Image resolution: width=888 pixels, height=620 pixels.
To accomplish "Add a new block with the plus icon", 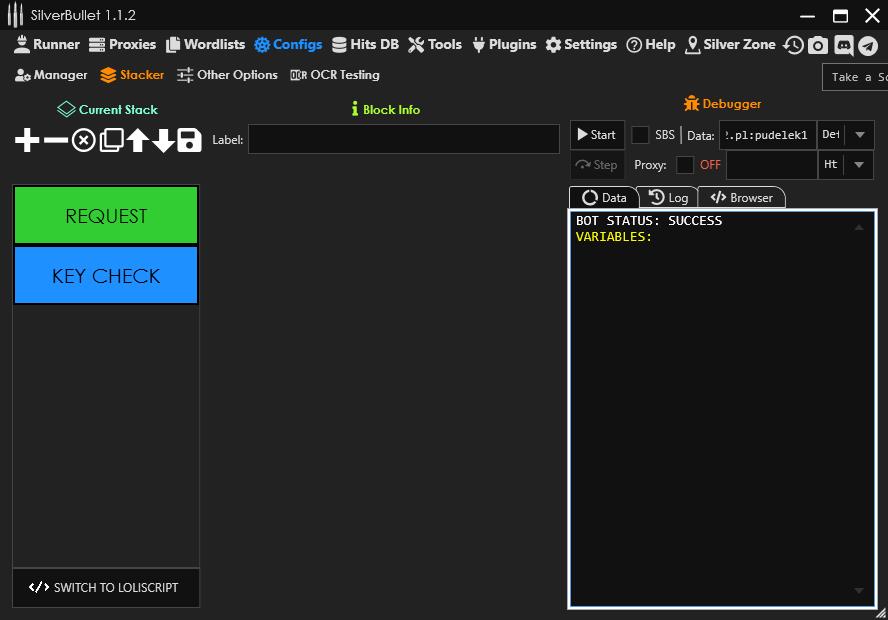I will (27, 140).
